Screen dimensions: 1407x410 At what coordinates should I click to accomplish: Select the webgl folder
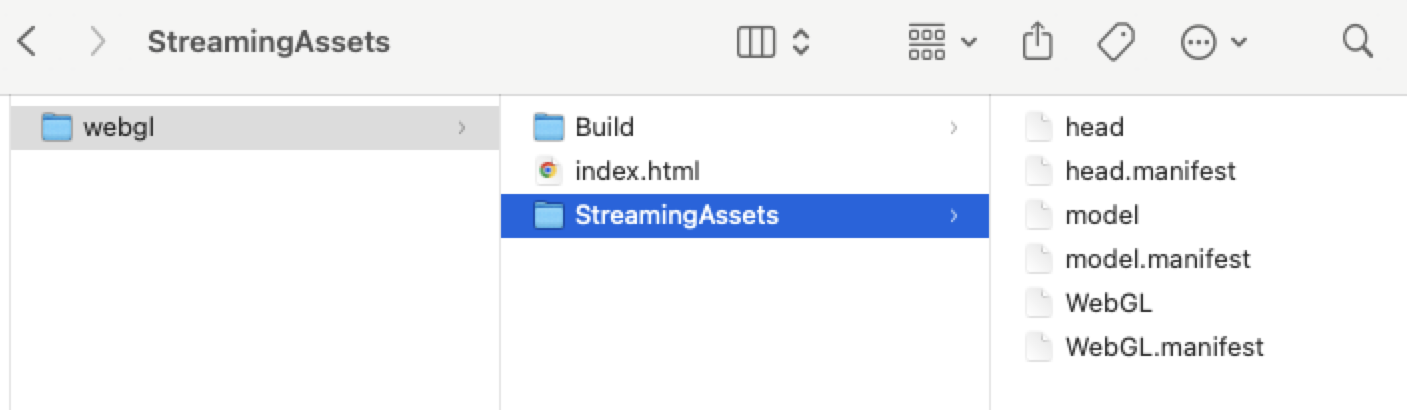pyautogui.click(x=119, y=127)
